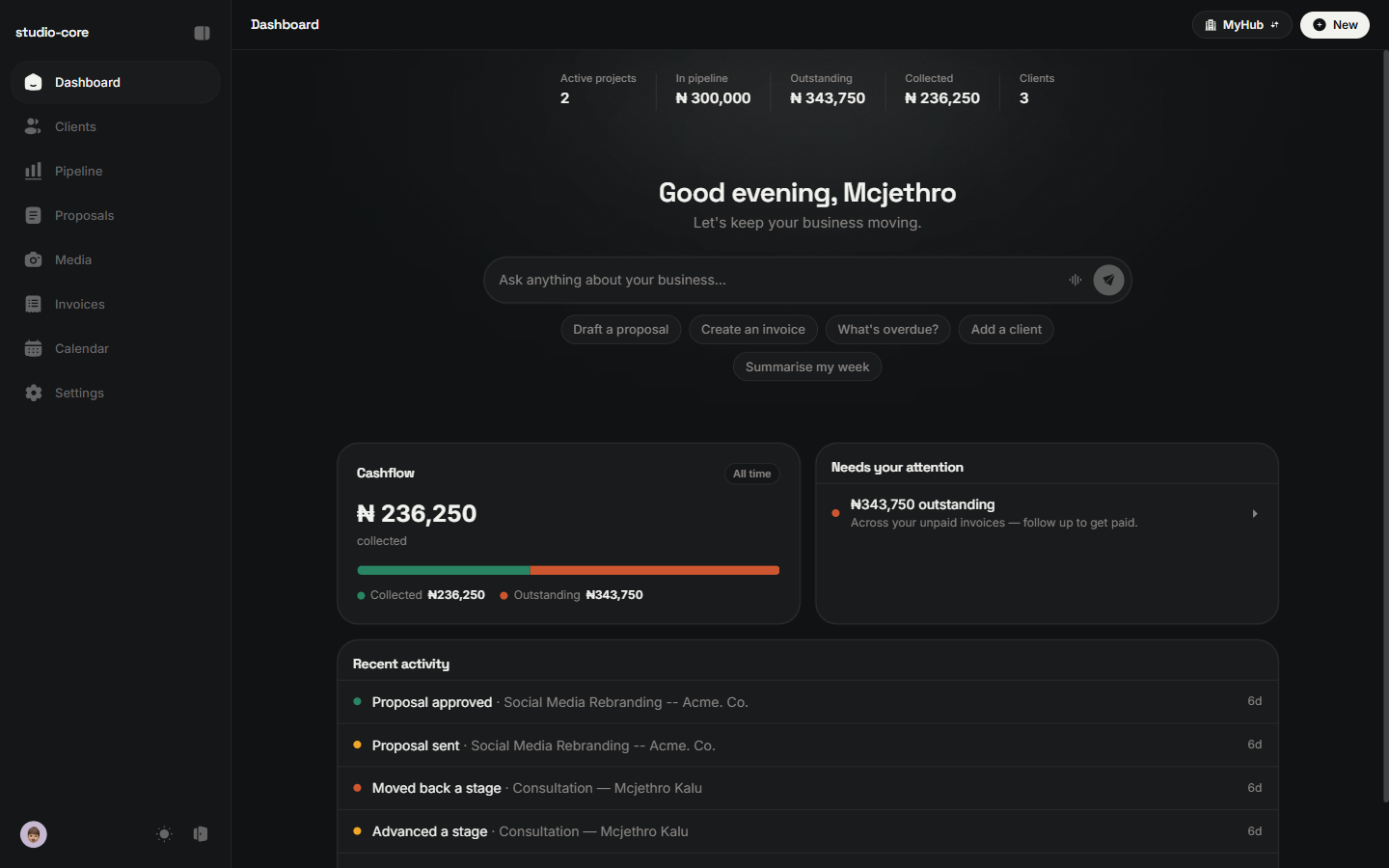Expand the outstanding invoices alert arrow
Viewport: 1389px width, 868px height.
[x=1255, y=514]
